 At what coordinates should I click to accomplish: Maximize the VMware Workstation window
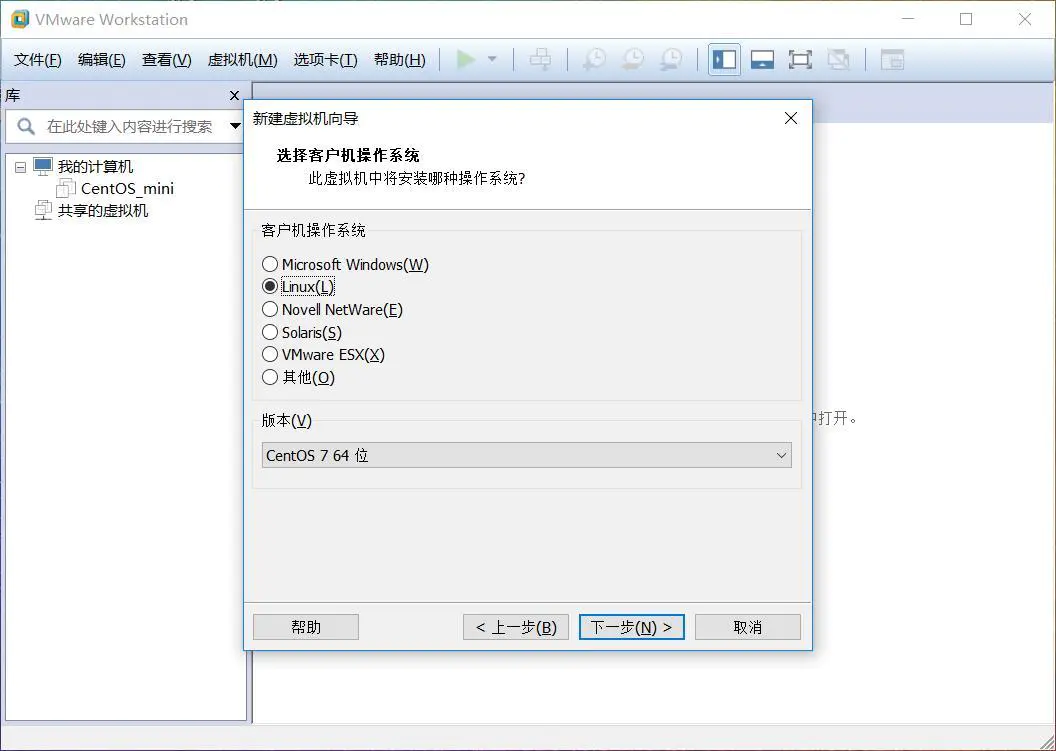pyautogui.click(x=966, y=19)
